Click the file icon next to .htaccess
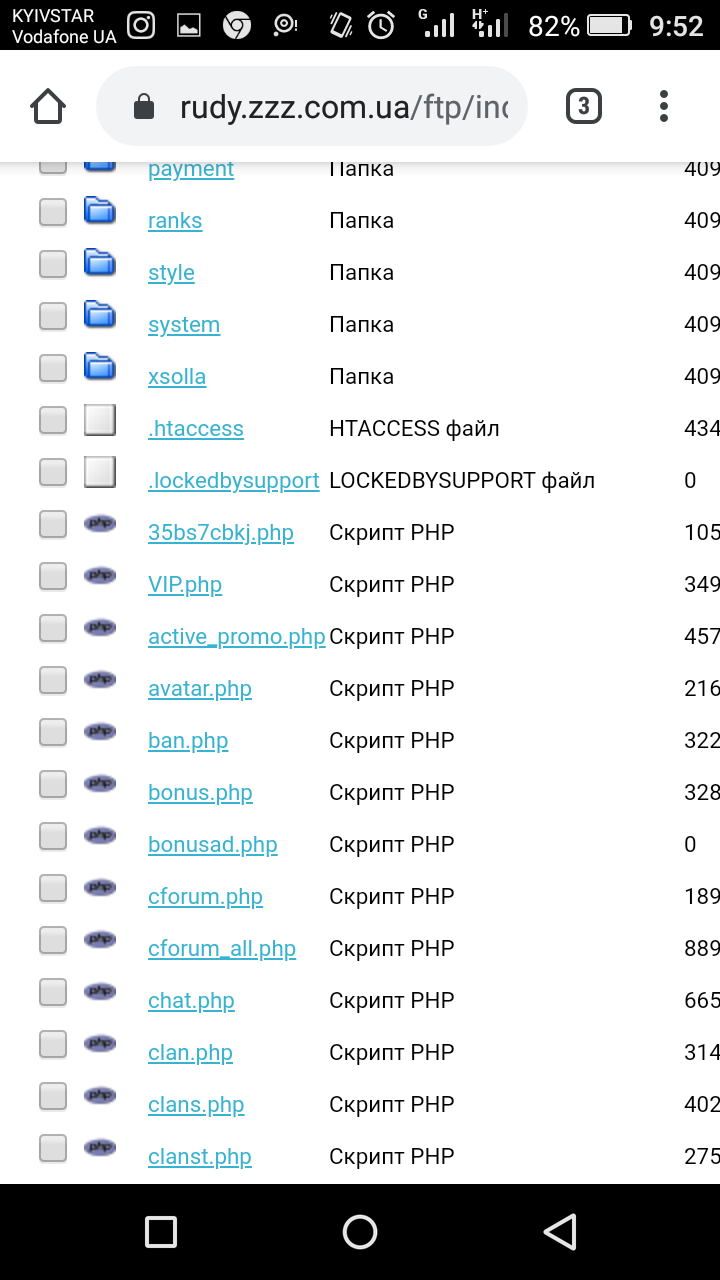 (100, 420)
